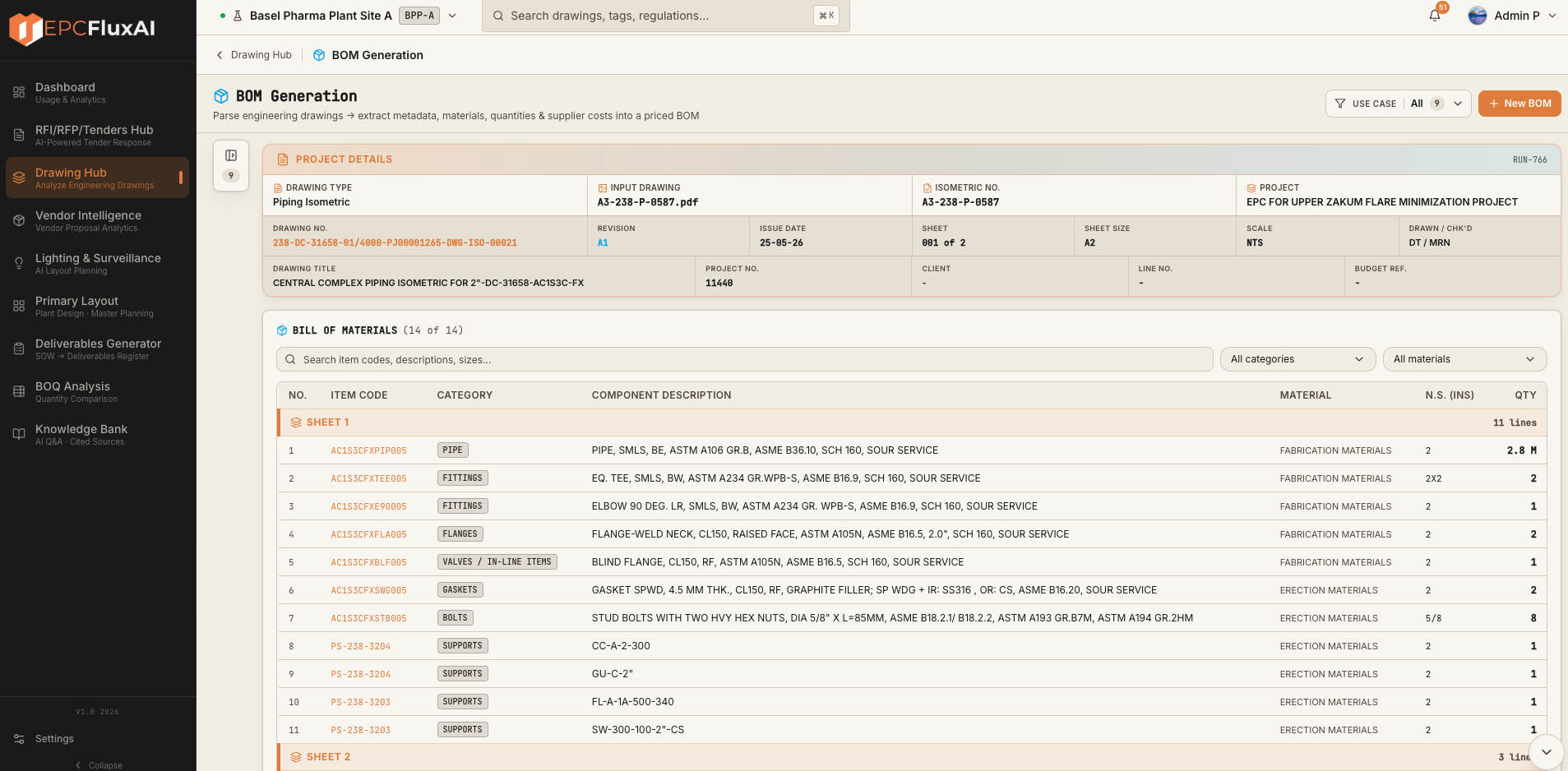Click the search magnifier icon in top bar

[x=498, y=16]
